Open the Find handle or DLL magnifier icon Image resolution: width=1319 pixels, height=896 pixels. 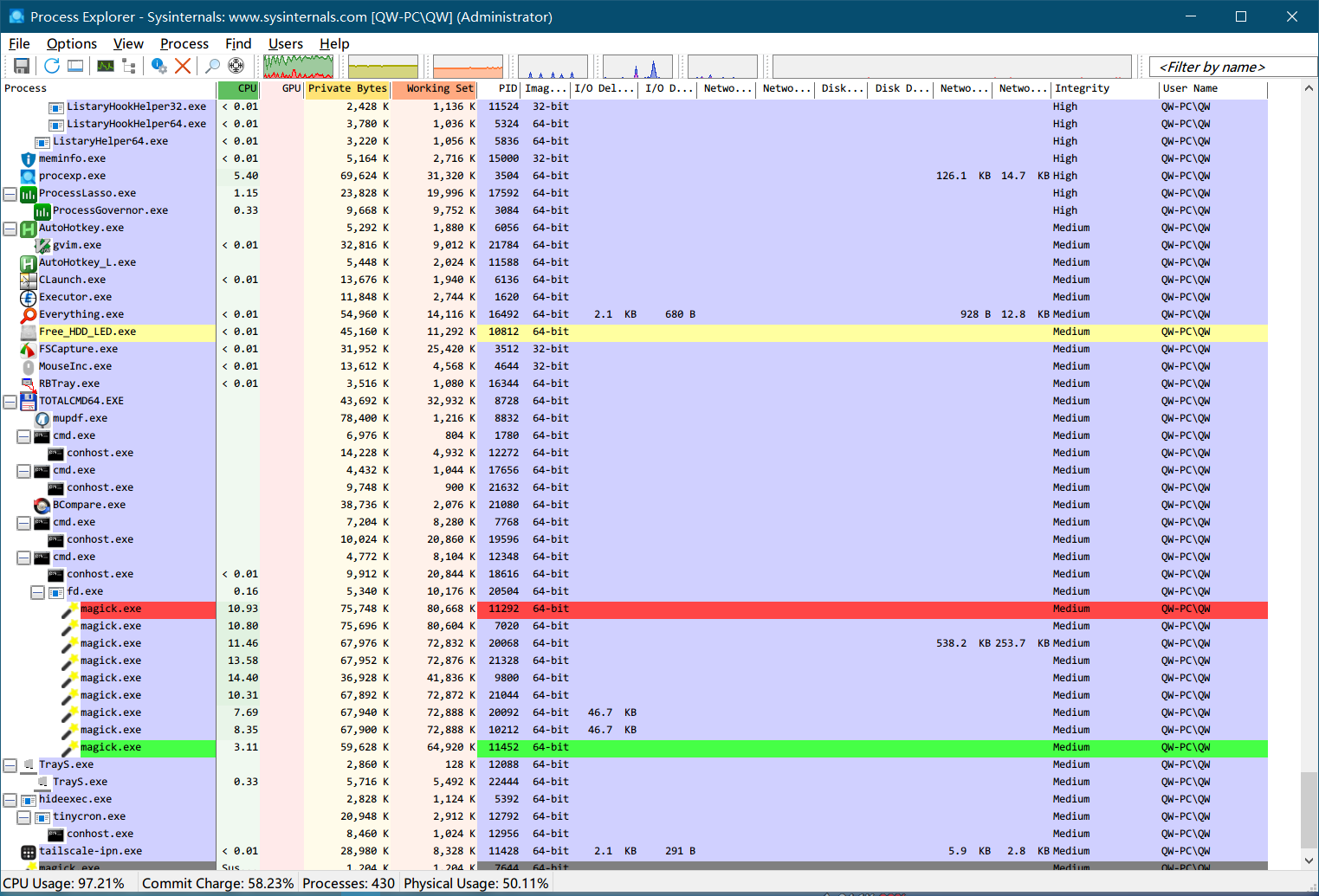212,66
